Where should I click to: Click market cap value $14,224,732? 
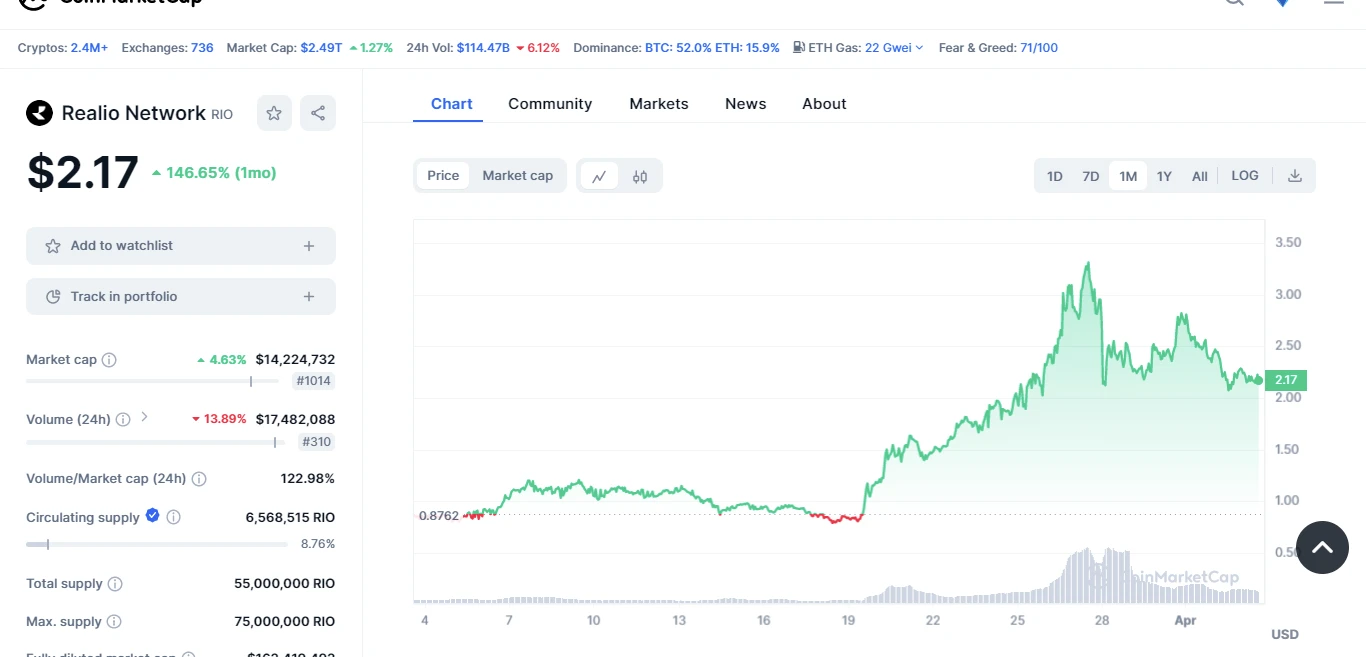[x=295, y=360]
